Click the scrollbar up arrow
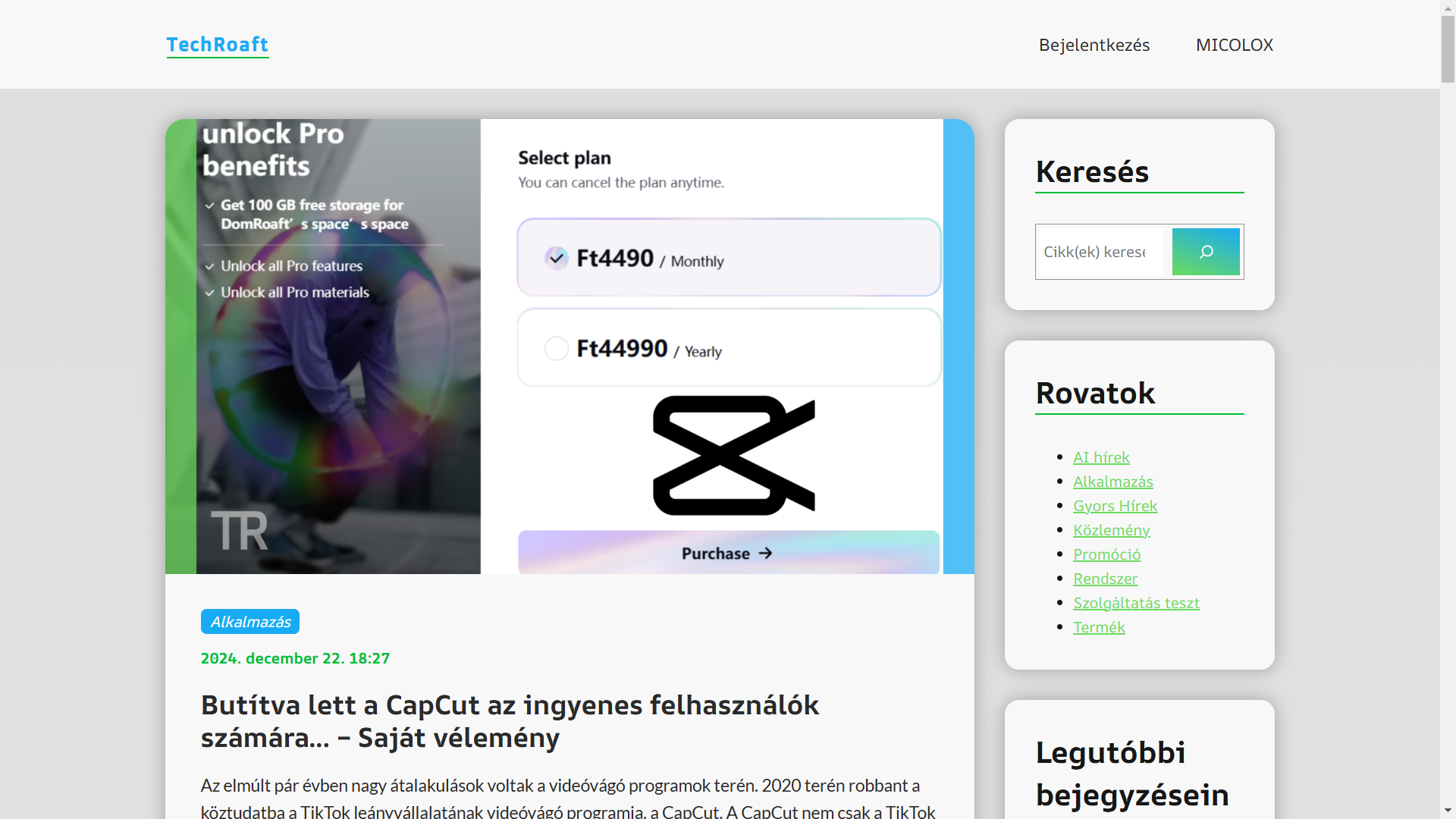This screenshot has height=819, width=1456. (1448, 7)
